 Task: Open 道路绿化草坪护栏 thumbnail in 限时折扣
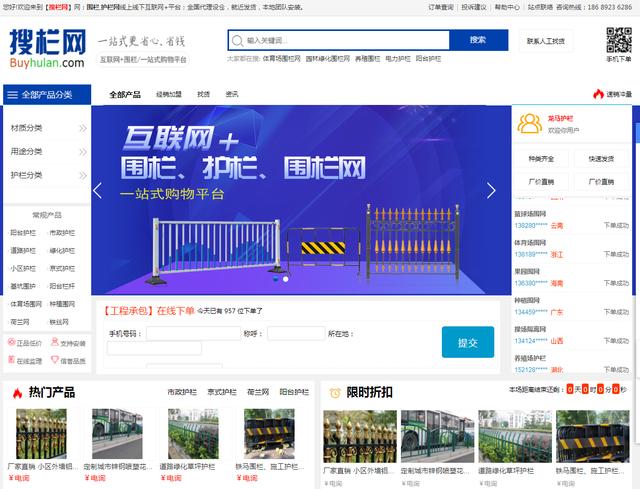point(515,436)
